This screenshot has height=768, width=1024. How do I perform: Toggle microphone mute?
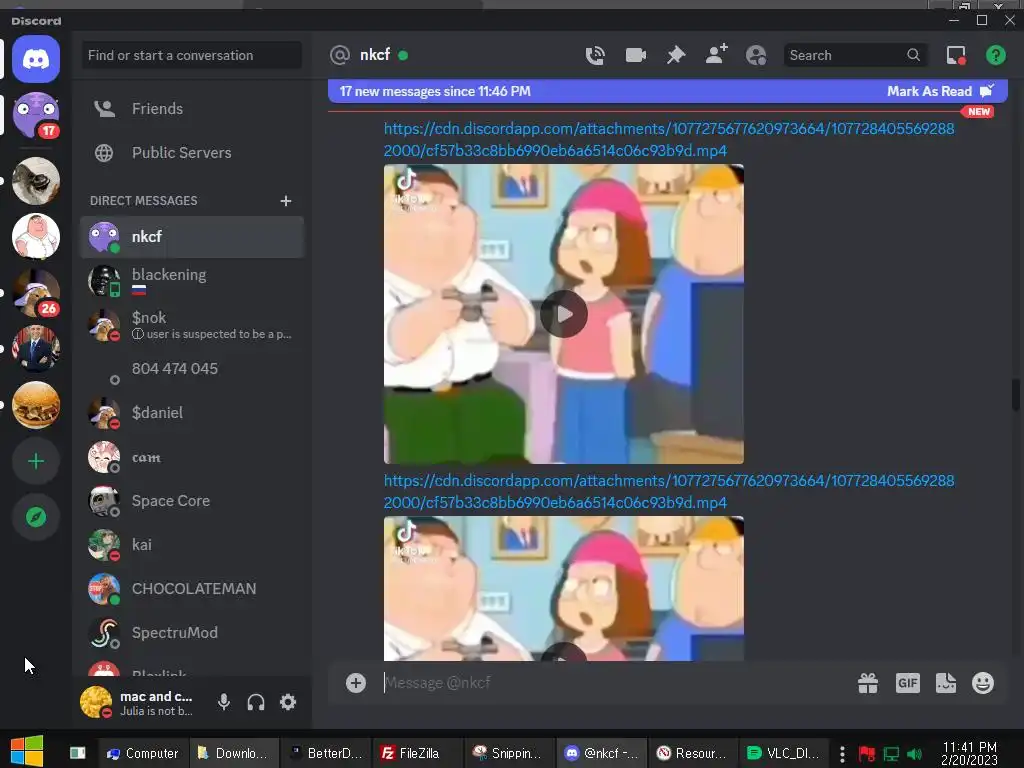[224, 702]
